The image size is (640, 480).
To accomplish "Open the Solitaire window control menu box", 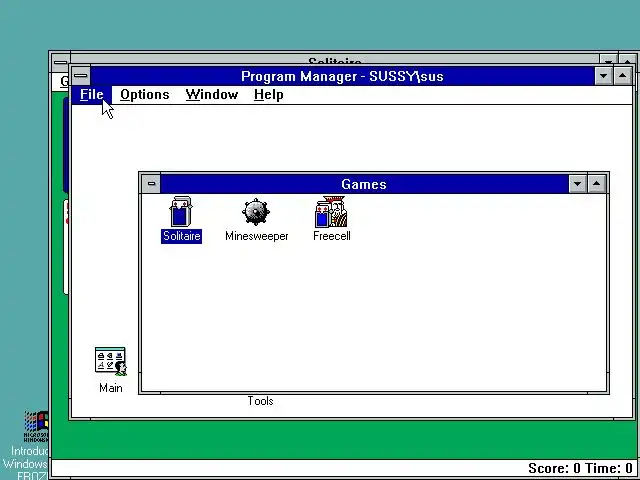I will (x=60, y=62).
